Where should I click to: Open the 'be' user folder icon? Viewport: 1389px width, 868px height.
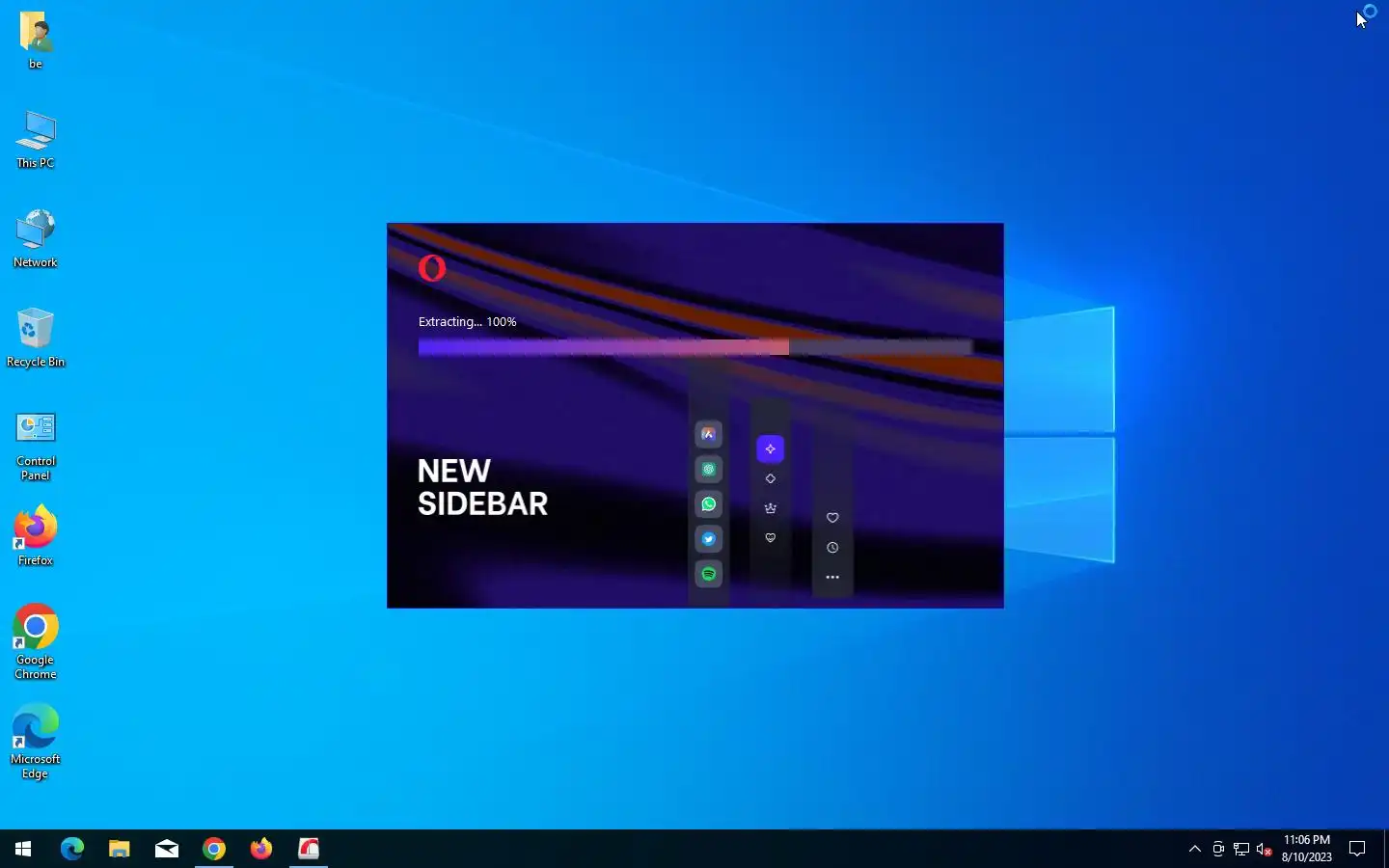pos(36,41)
